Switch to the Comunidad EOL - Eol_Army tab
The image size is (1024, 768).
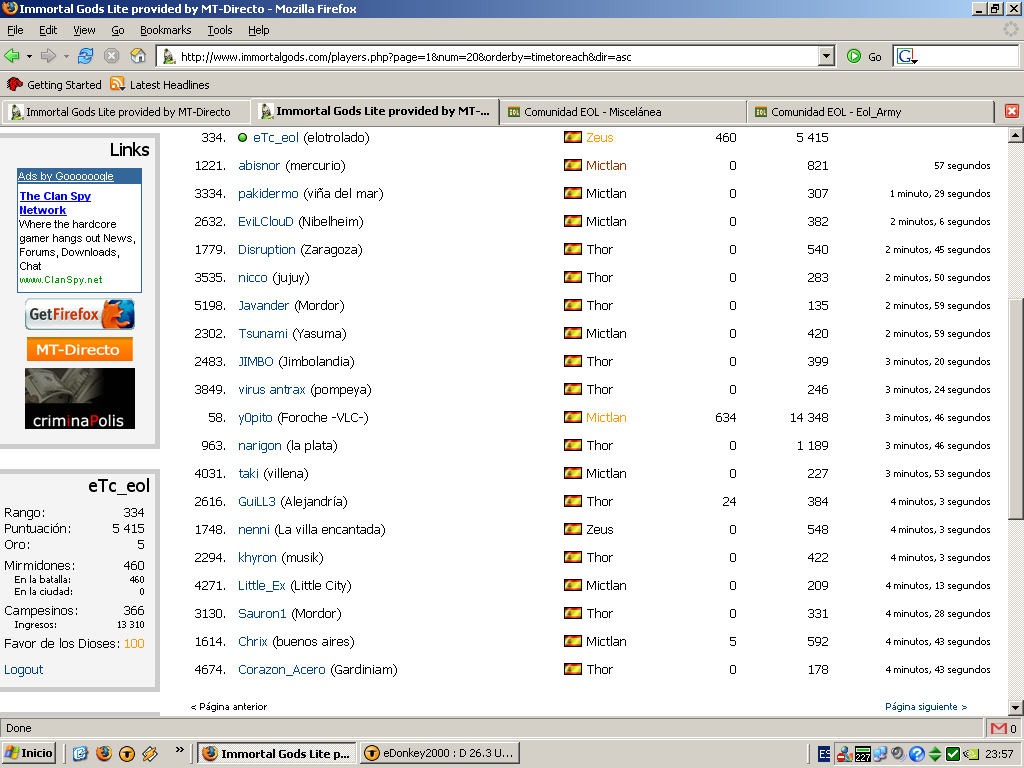871,112
